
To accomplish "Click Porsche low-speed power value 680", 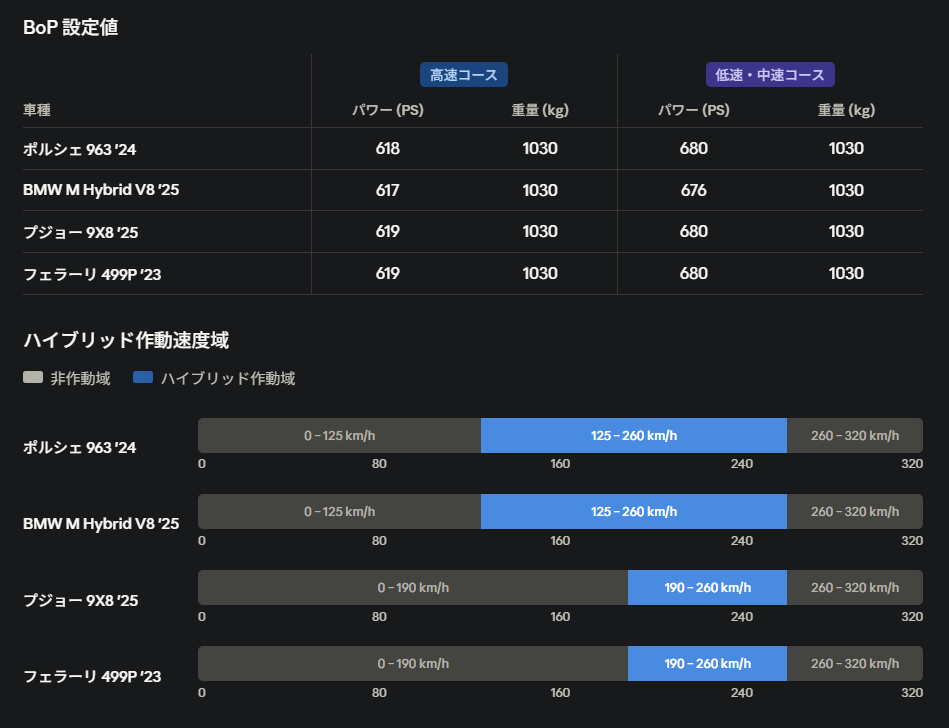I will [694, 148].
